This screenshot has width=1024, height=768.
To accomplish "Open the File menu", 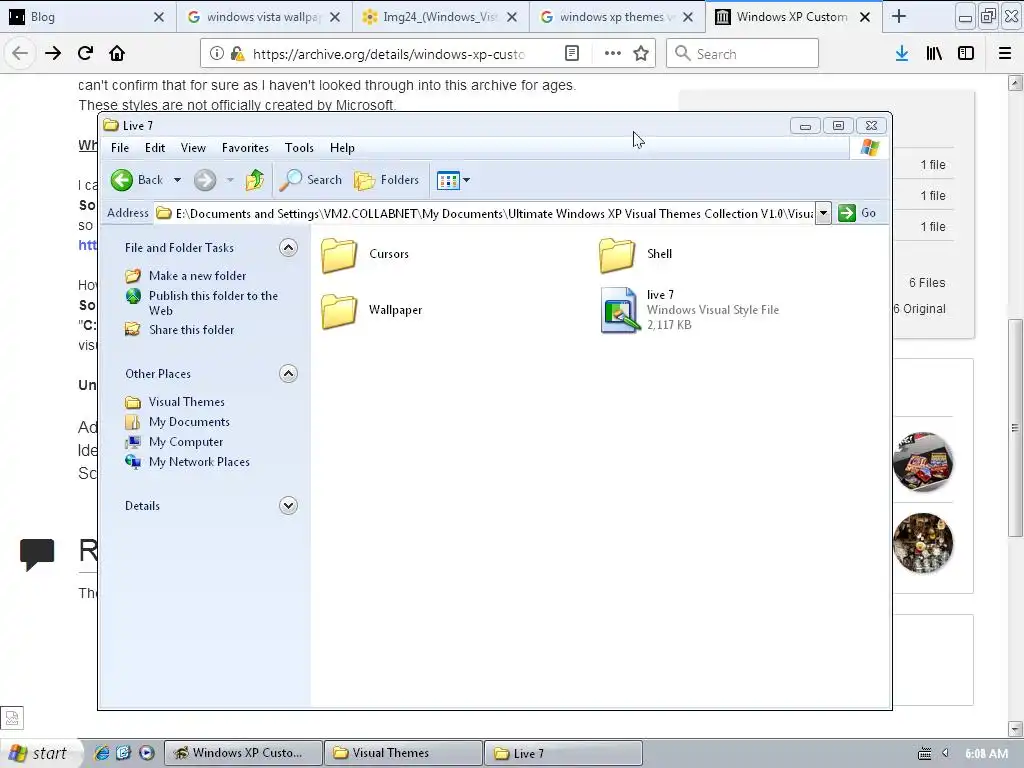I will [120, 148].
